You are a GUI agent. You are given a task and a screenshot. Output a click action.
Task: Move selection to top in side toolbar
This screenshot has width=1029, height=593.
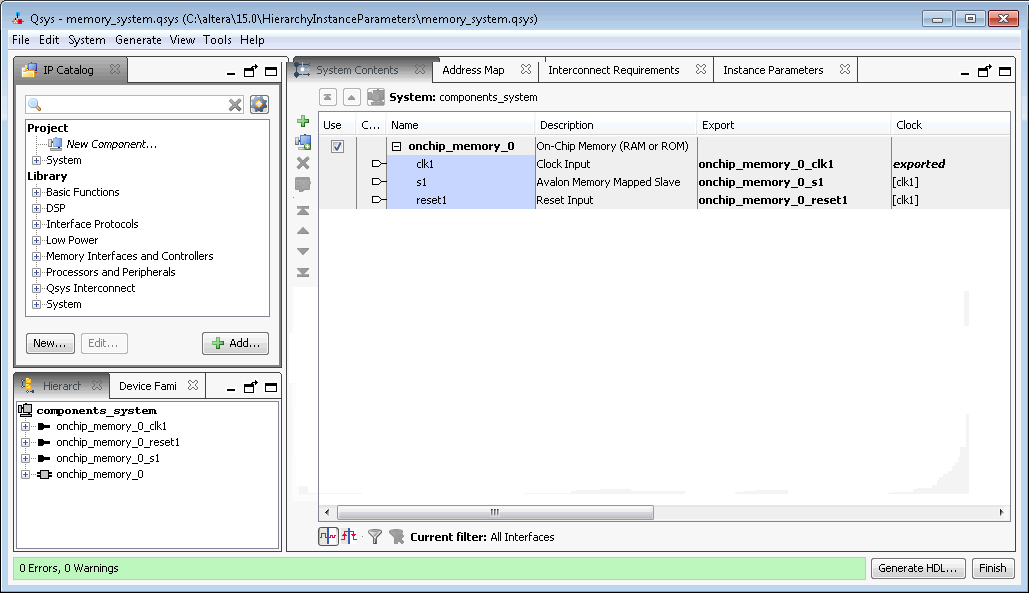coord(303,211)
